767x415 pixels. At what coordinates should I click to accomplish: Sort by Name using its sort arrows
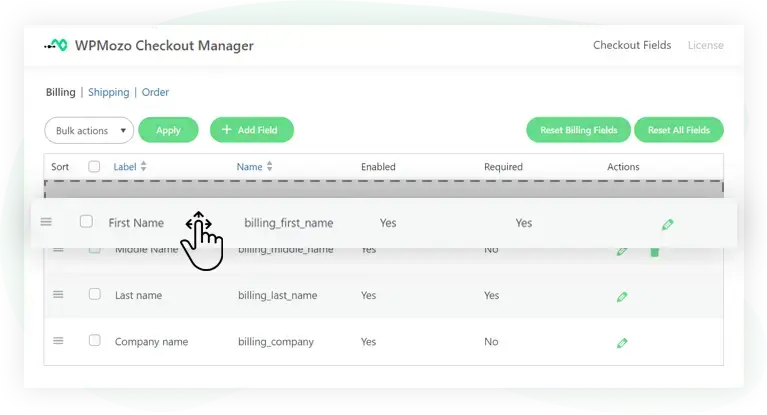tap(270, 166)
